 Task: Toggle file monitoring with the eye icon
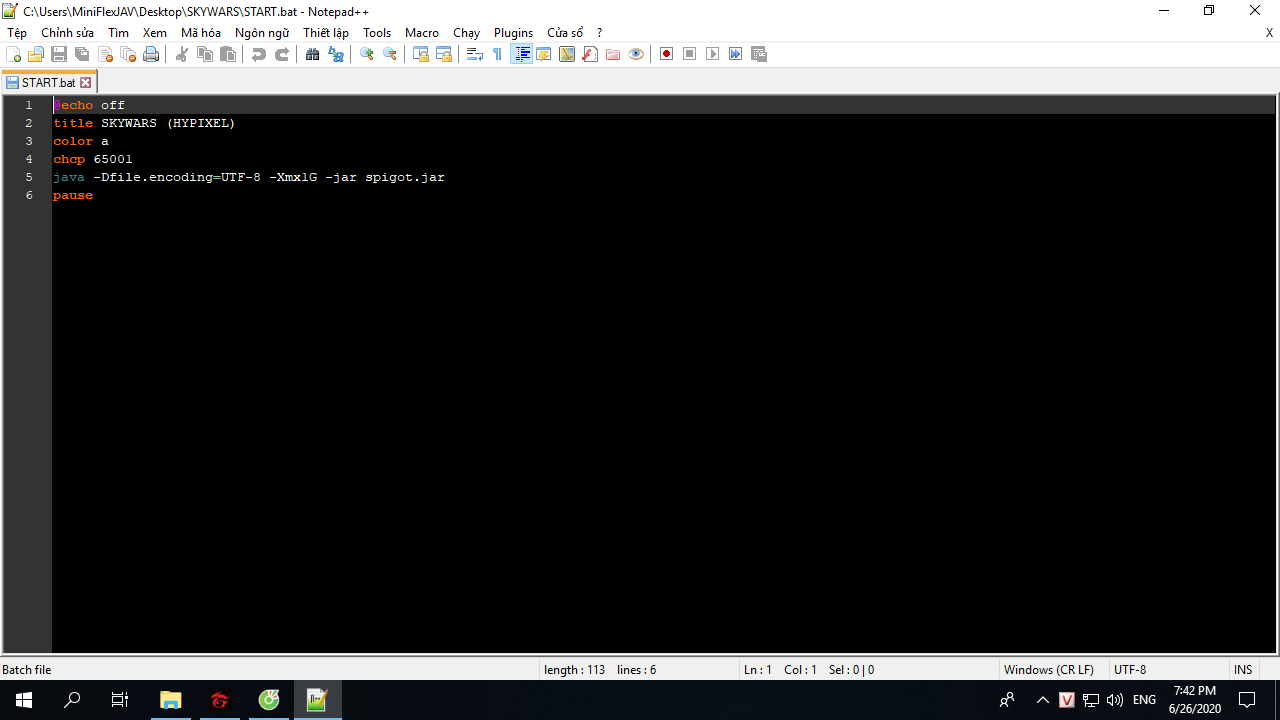636,54
